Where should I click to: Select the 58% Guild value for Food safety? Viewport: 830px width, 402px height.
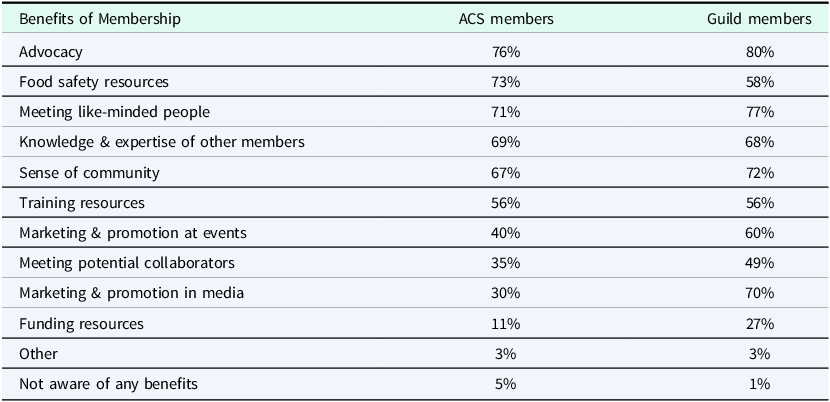pos(760,82)
